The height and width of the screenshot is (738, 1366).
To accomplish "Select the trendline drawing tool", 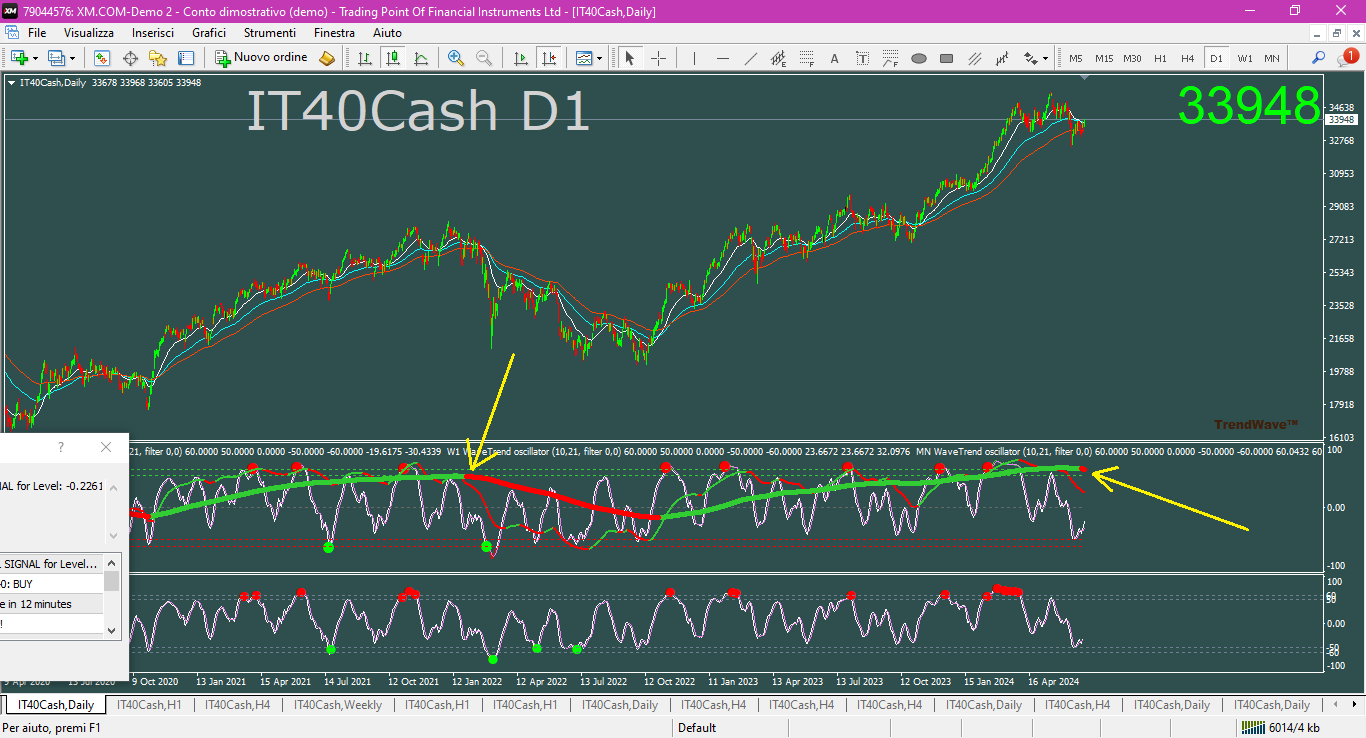I will [750, 58].
